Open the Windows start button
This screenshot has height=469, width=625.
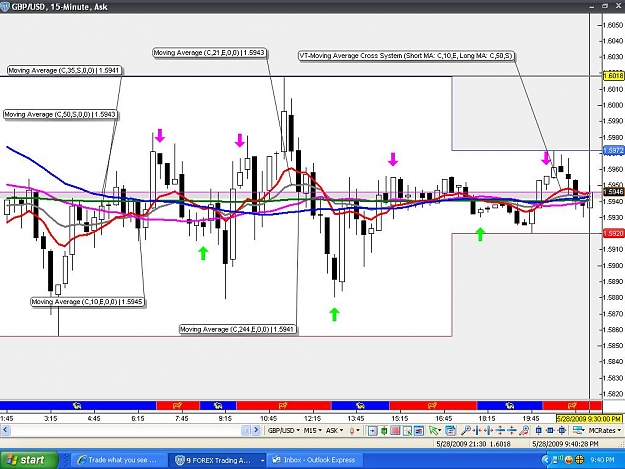click(x=29, y=460)
